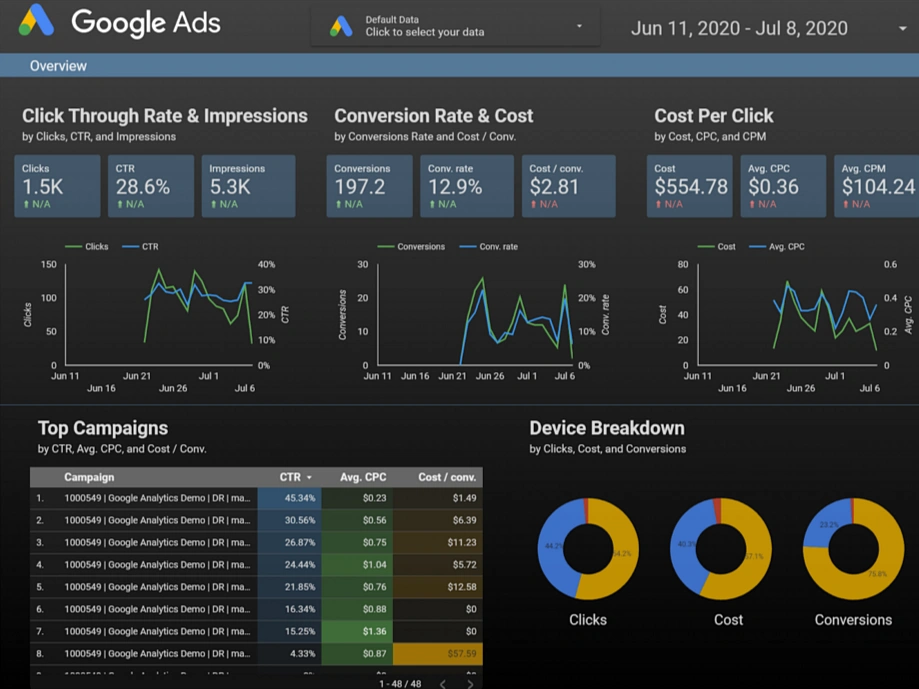
Task: Click the 45.34% CTR cell
Action: 290,498
